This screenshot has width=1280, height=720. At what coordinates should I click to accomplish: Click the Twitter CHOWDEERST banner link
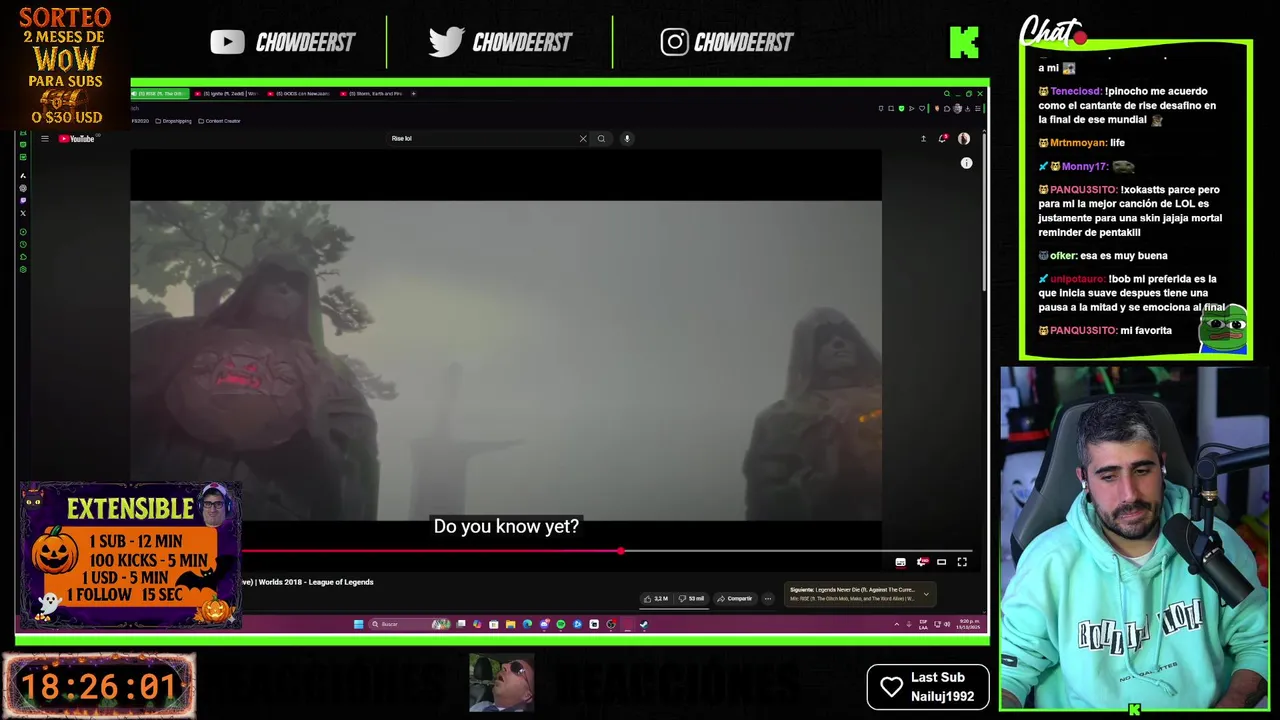point(500,42)
